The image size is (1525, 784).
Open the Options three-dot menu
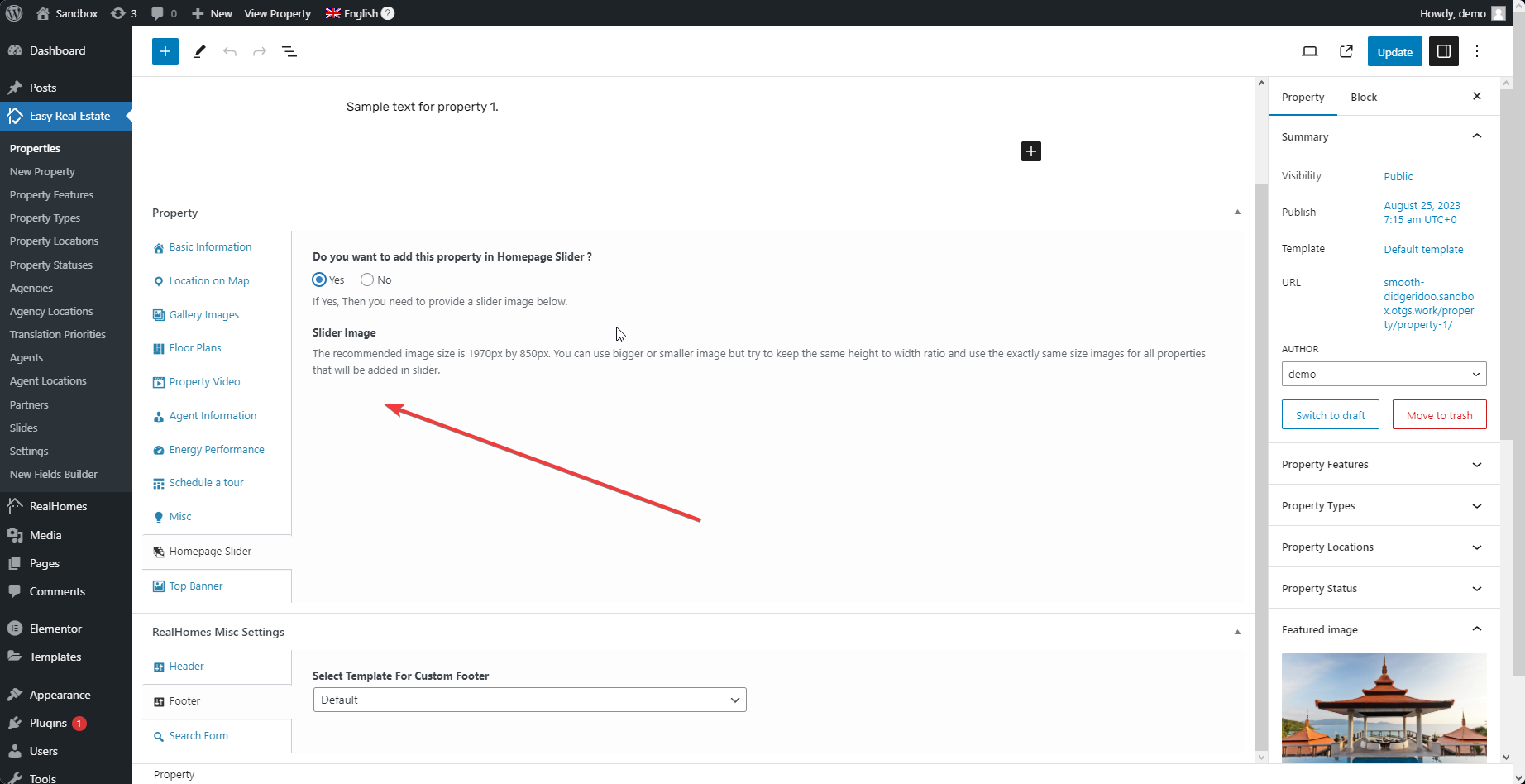pyautogui.click(x=1477, y=51)
